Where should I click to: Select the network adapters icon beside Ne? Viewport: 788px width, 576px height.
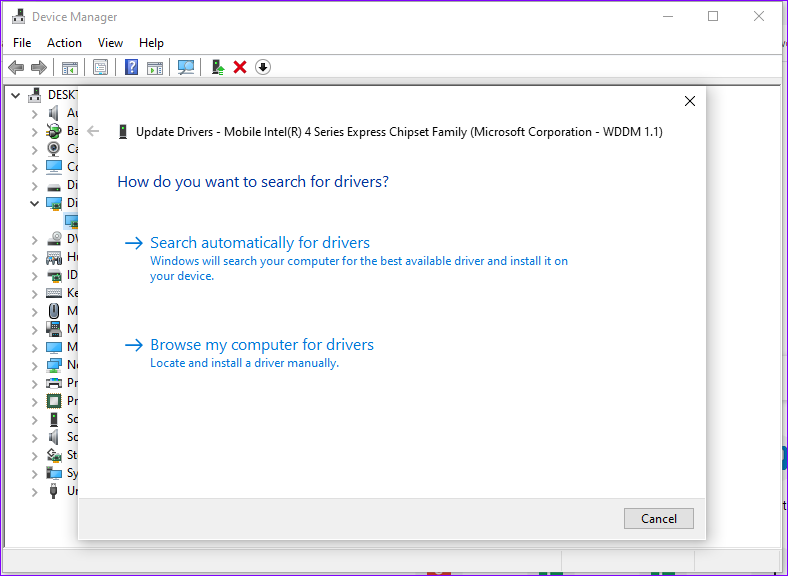coord(54,365)
